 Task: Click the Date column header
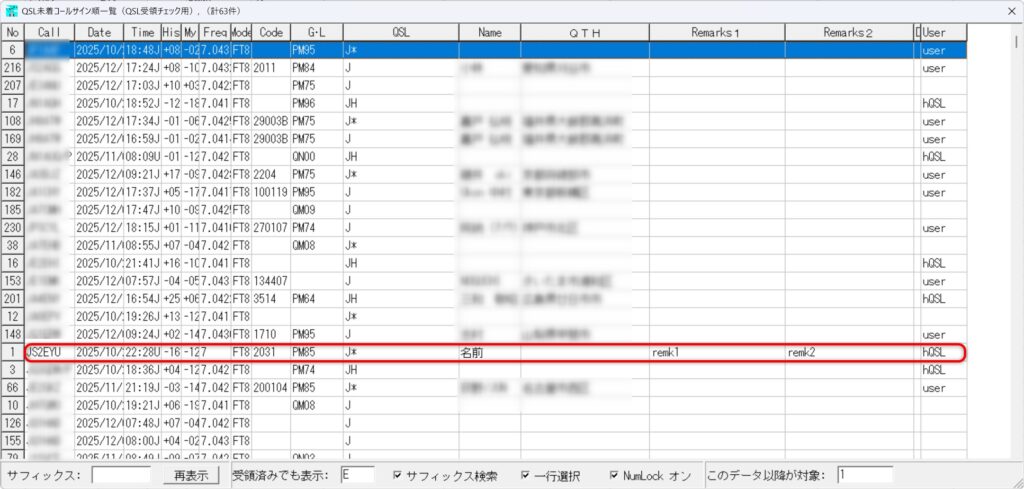click(99, 33)
